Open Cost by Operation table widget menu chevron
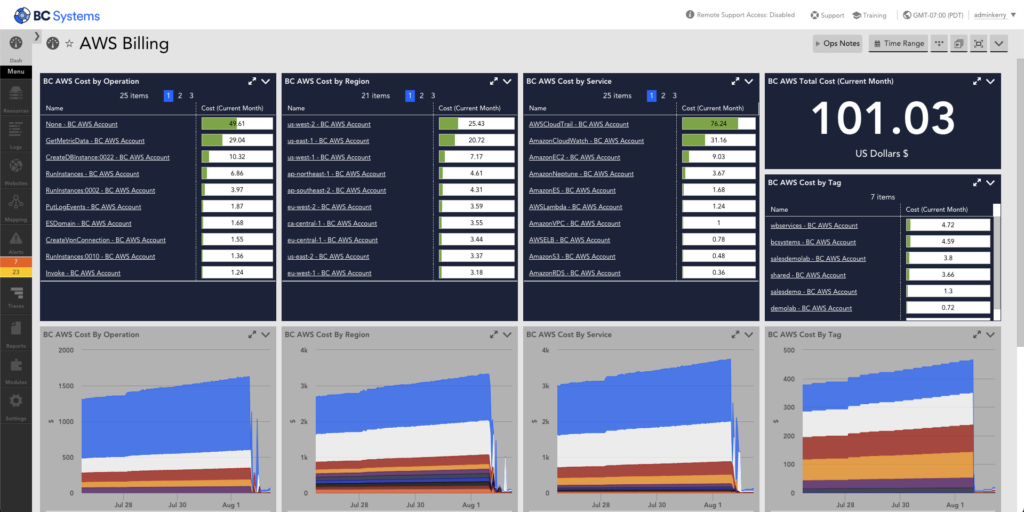The height and width of the screenshot is (512, 1024). 266,82
